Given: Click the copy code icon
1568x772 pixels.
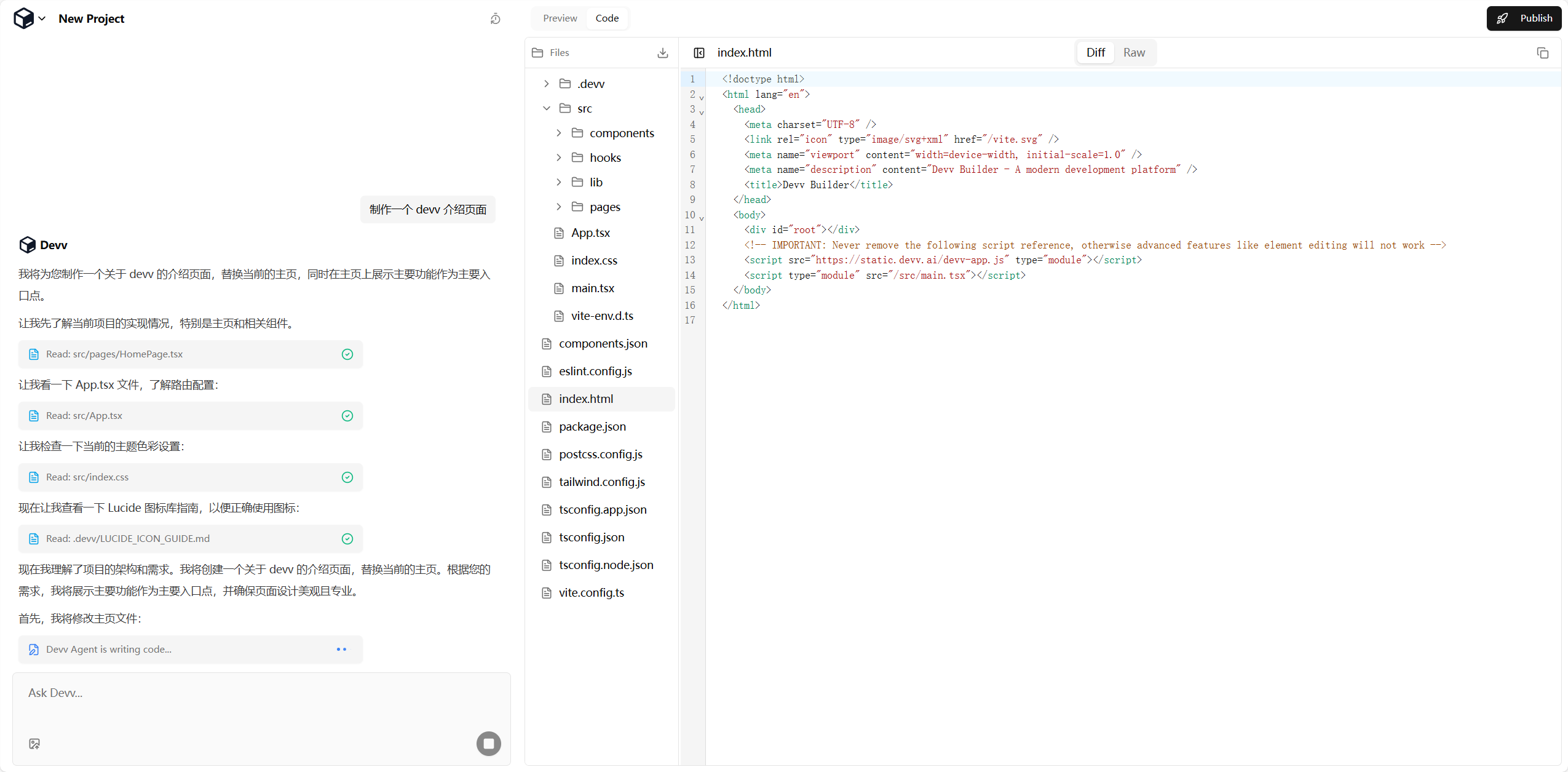Looking at the screenshot, I should 1542,53.
